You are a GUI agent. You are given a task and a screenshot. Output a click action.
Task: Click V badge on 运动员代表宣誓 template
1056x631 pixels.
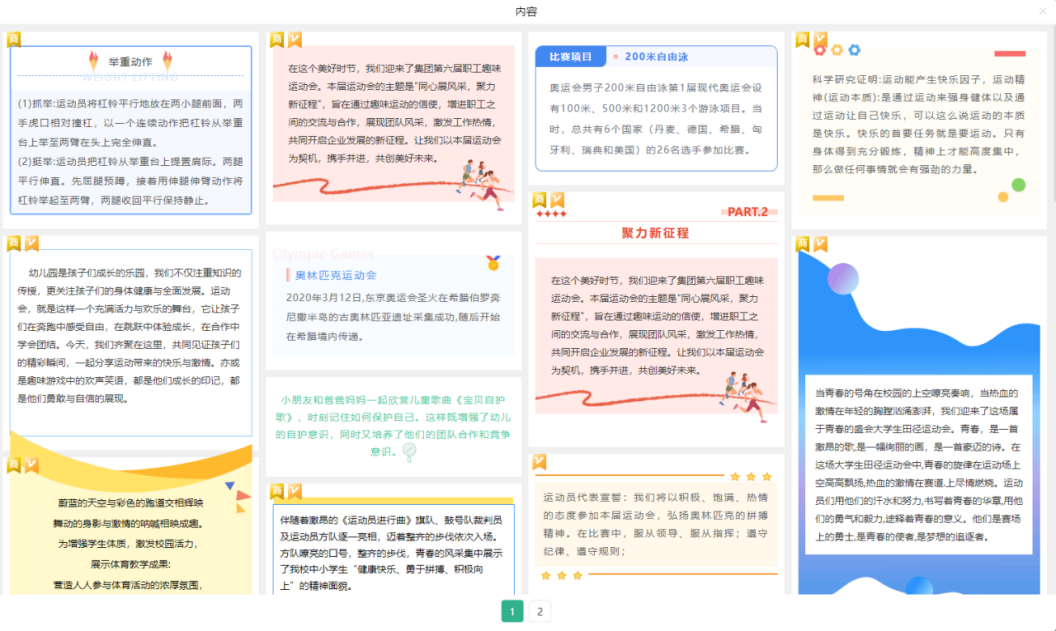(x=540, y=461)
